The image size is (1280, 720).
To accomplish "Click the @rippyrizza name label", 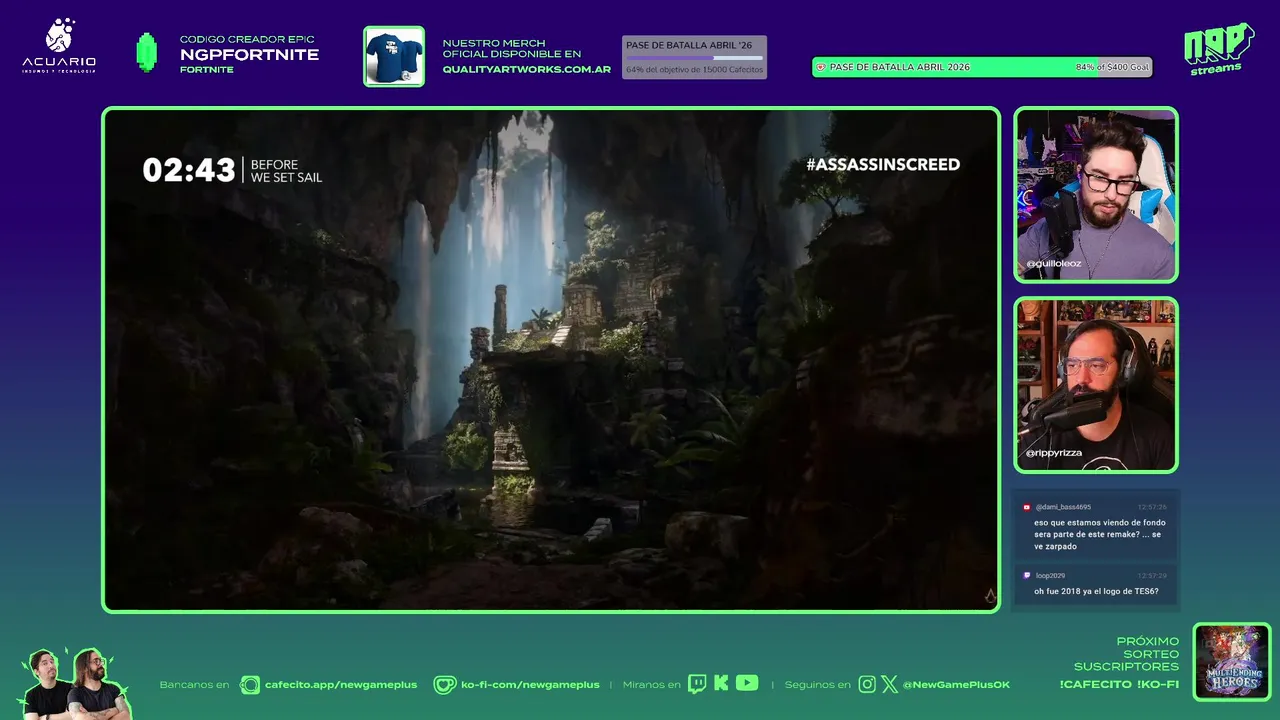I will pos(1054,453).
